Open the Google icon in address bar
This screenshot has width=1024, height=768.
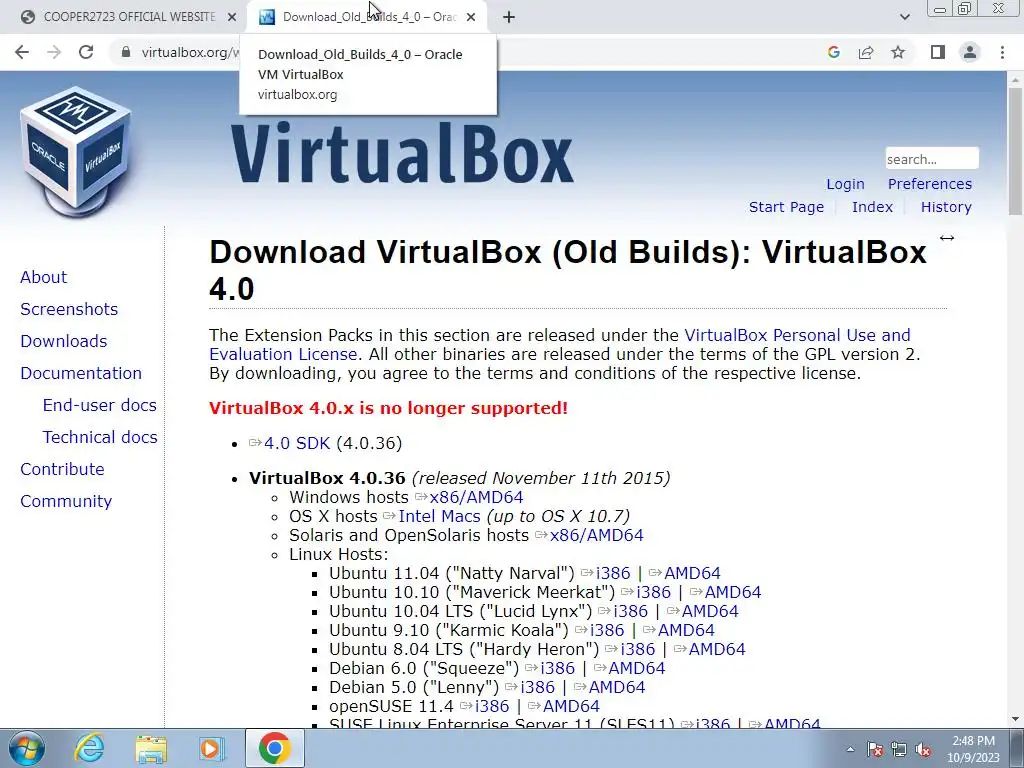[x=833, y=52]
